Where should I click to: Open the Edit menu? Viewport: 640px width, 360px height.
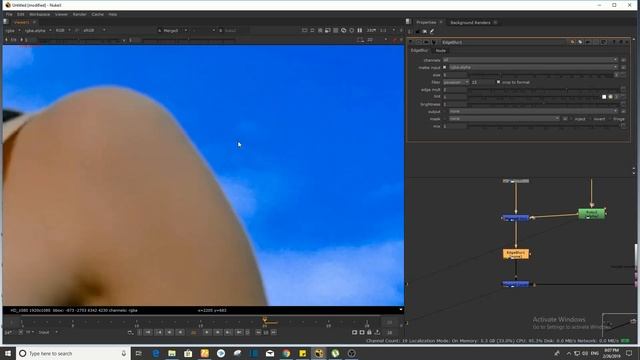pos(20,14)
